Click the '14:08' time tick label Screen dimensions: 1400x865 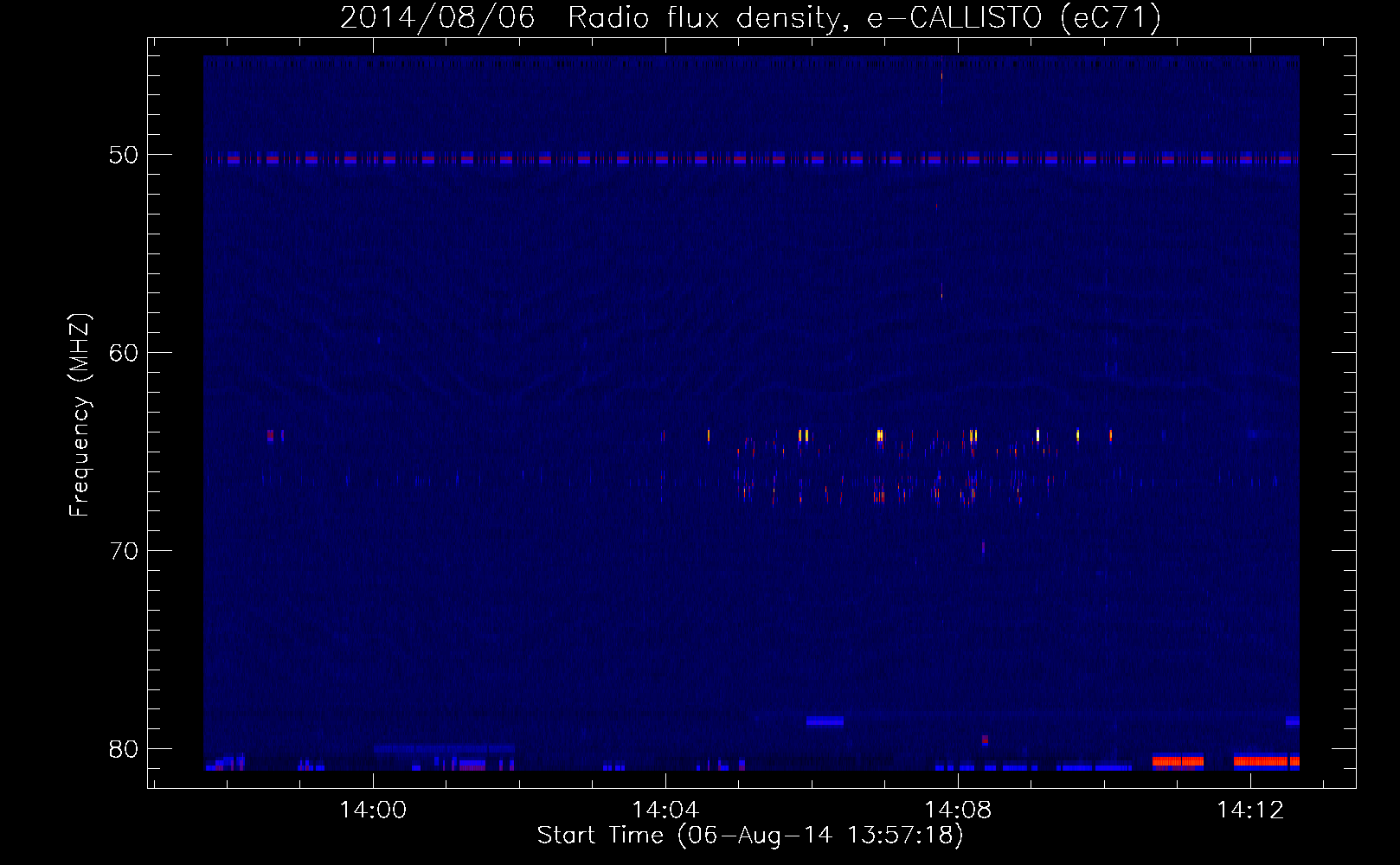[x=958, y=811]
